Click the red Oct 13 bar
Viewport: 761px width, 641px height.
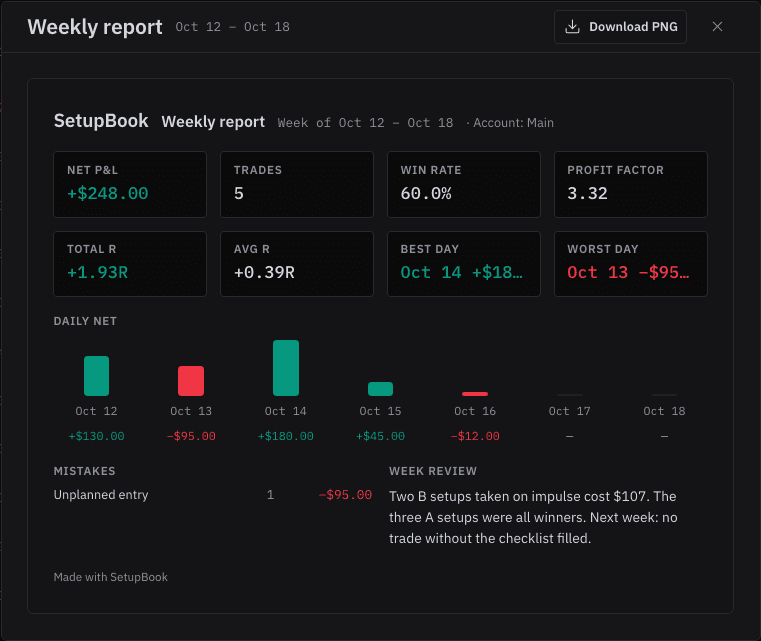coord(191,381)
